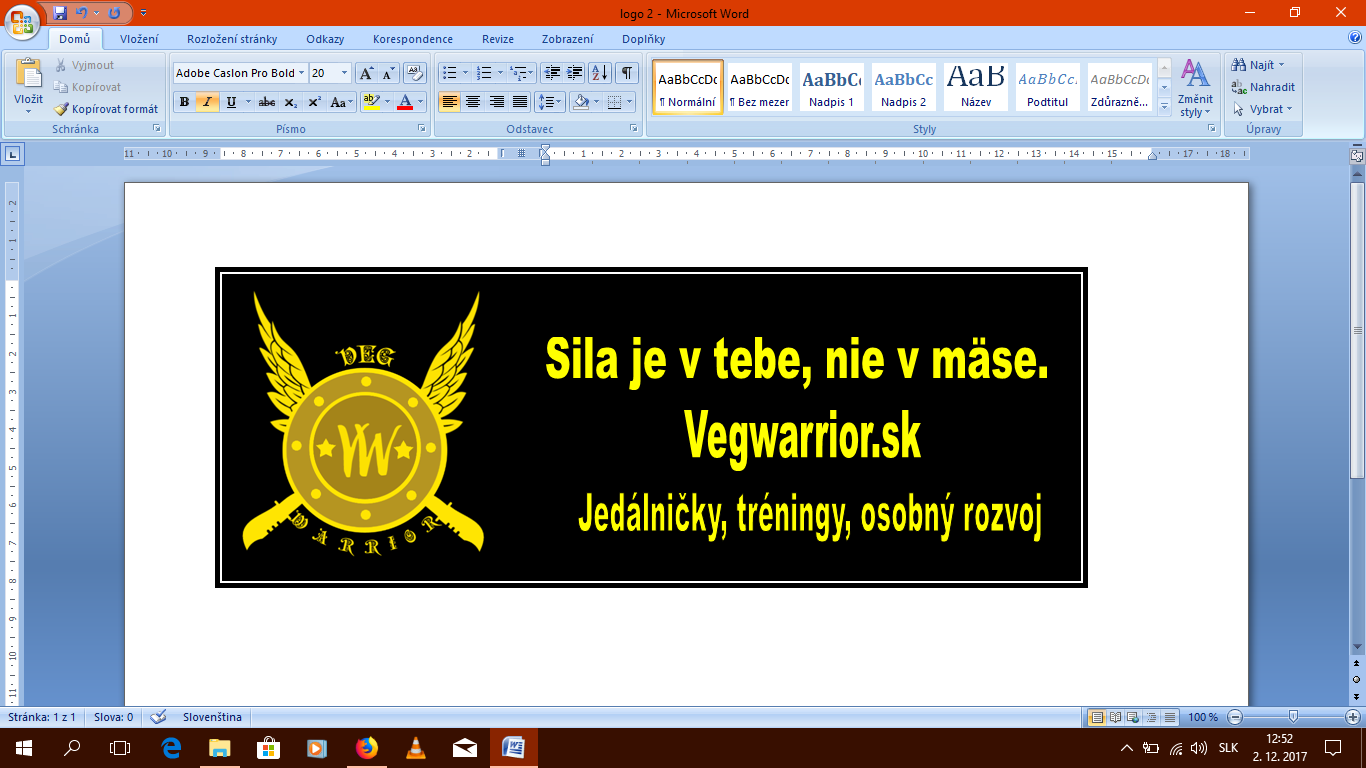Click the tab selector box at ruler corner
1366x768 pixels.
click(13, 155)
